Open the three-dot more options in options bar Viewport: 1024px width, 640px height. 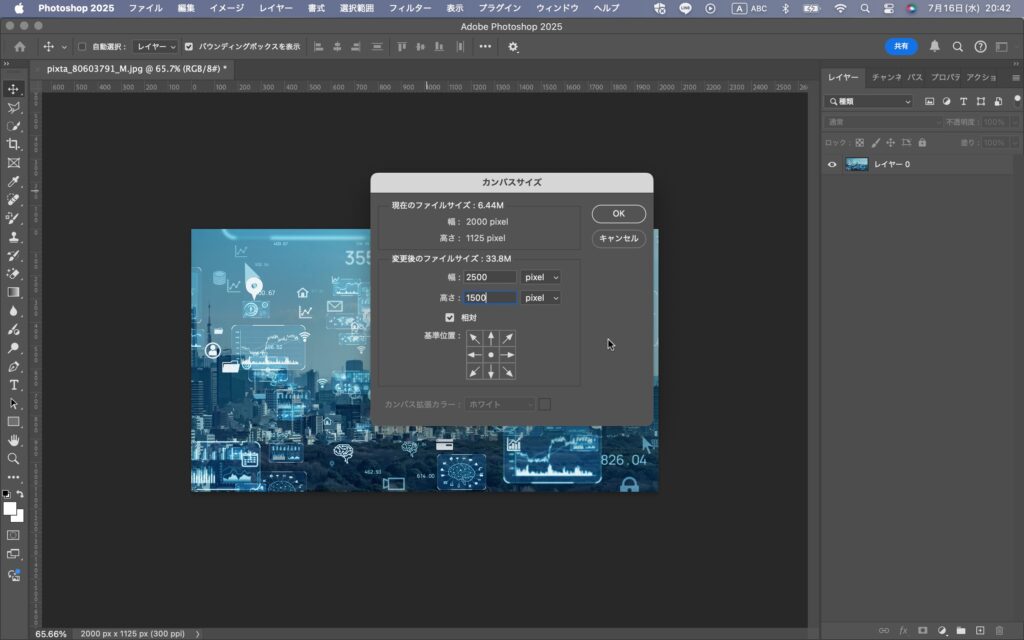(x=485, y=46)
